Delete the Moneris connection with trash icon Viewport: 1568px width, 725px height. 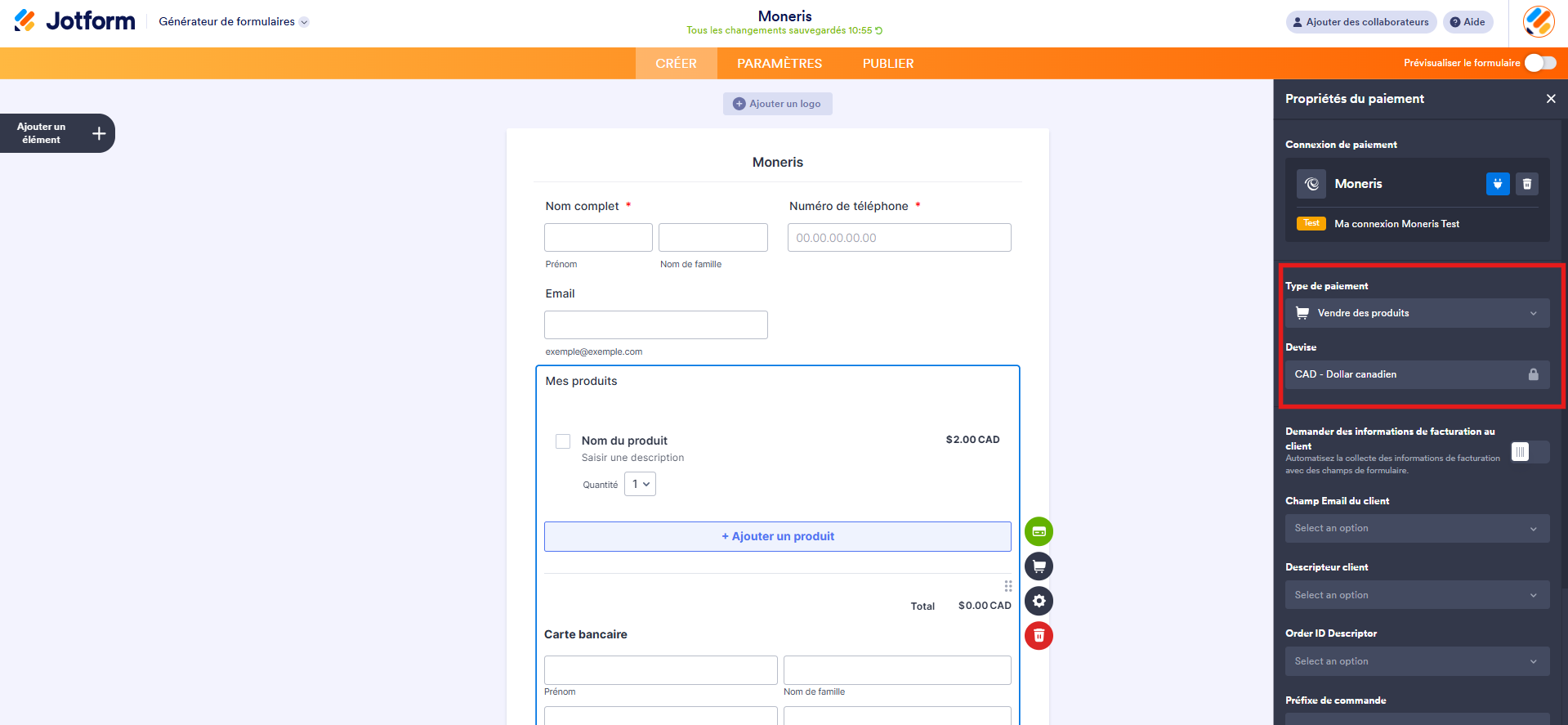(1527, 184)
